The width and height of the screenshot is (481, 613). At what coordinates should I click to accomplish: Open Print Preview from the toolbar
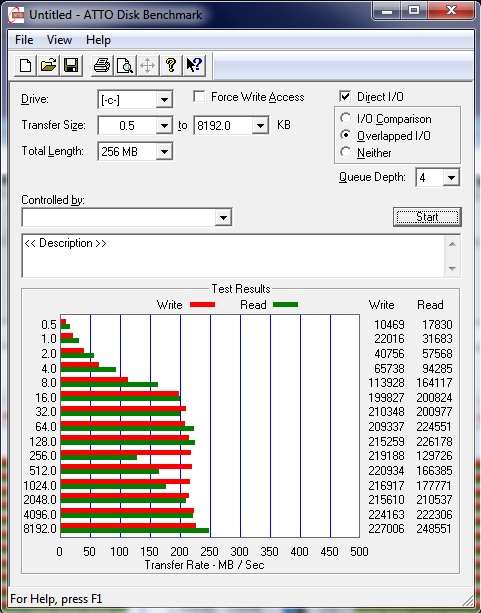click(125, 65)
